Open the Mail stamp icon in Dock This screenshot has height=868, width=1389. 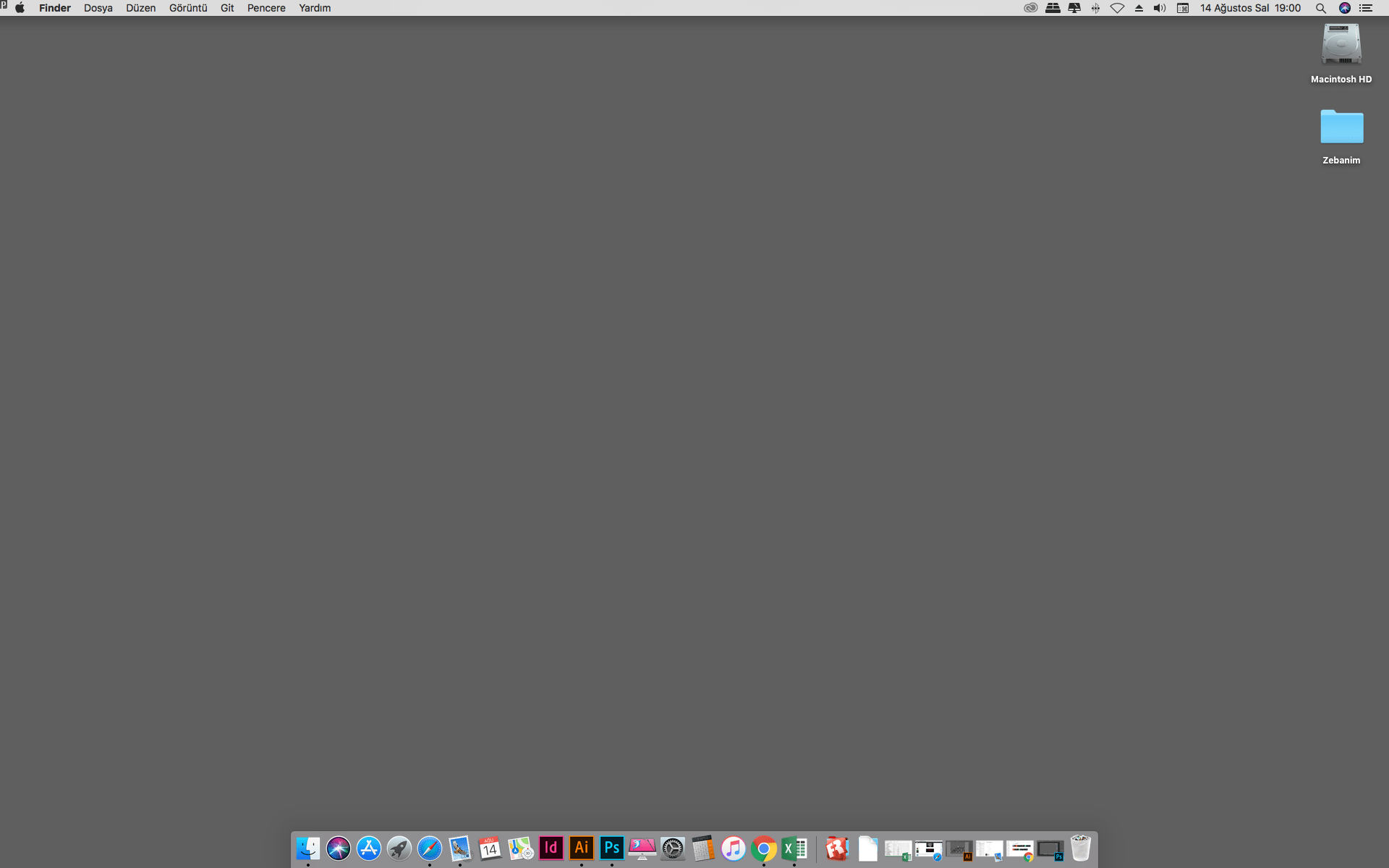[x=460, y=848]
